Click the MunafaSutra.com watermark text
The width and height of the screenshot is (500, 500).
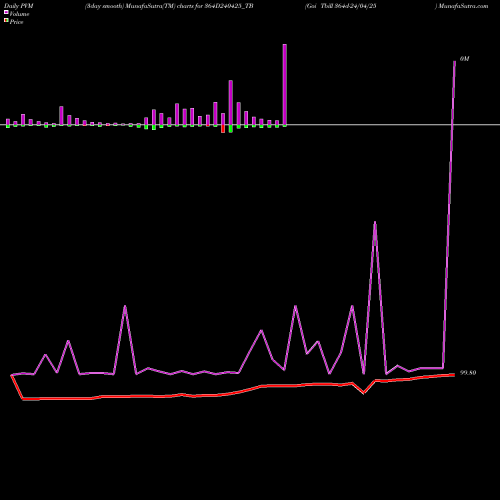tap(463, 6)
